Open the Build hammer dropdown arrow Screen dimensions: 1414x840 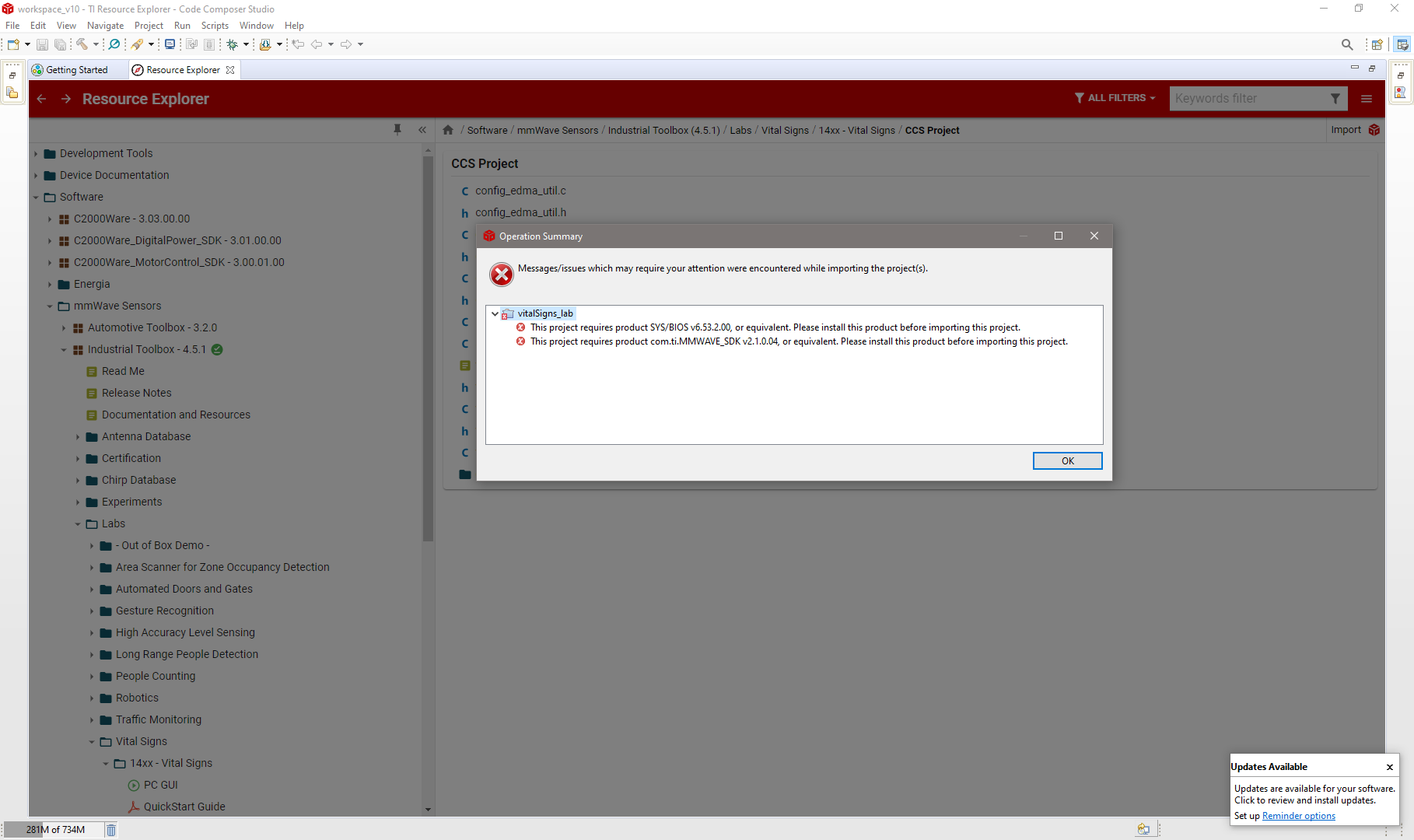[96, 44]
